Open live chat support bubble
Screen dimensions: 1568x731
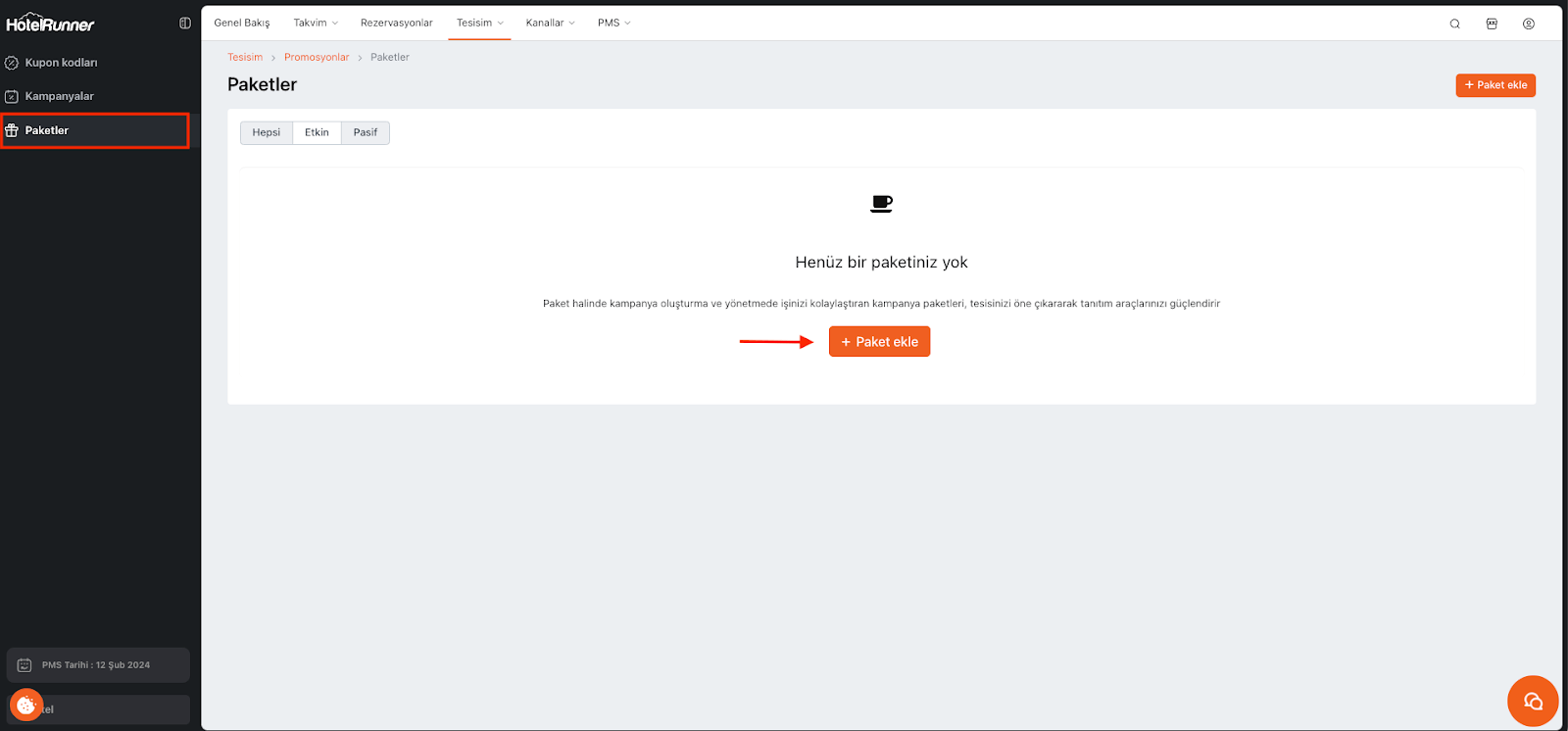coord(1533,701)
